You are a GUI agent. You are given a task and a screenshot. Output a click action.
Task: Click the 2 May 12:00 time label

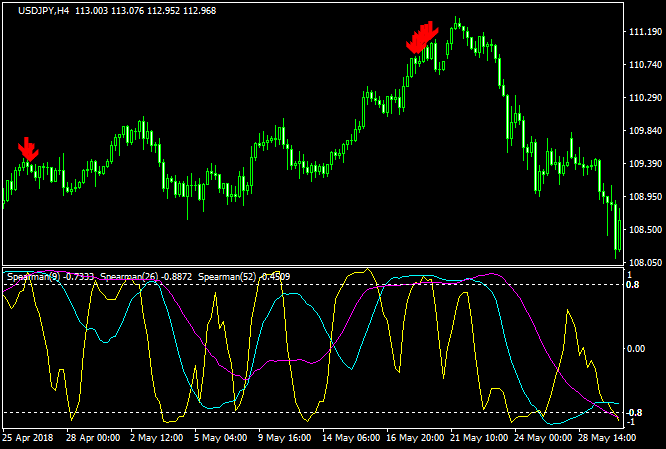pyautogui.click(x=156, y=438)
